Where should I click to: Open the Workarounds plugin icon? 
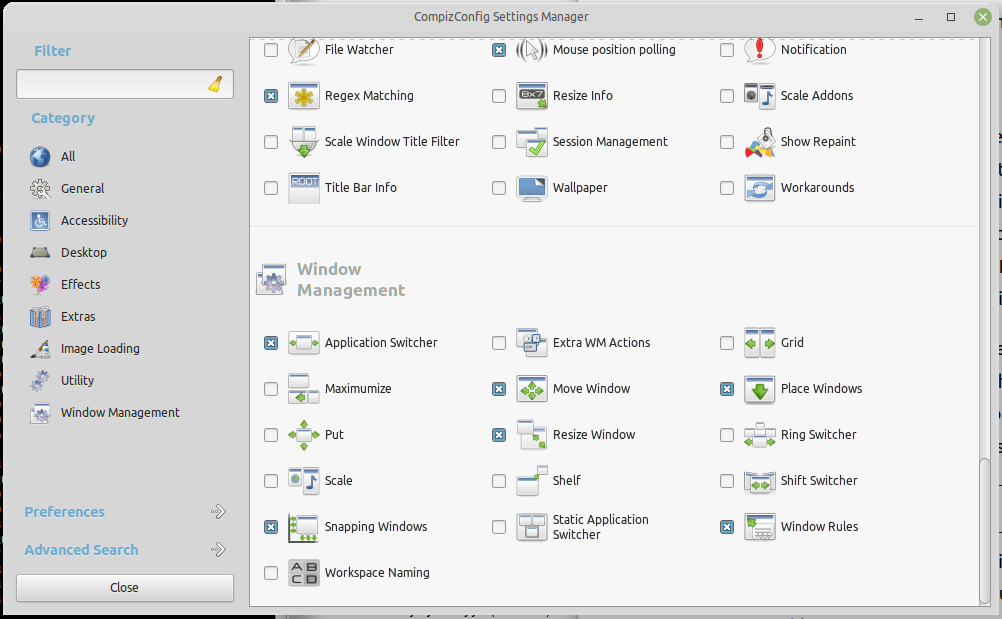coord(760,188)
